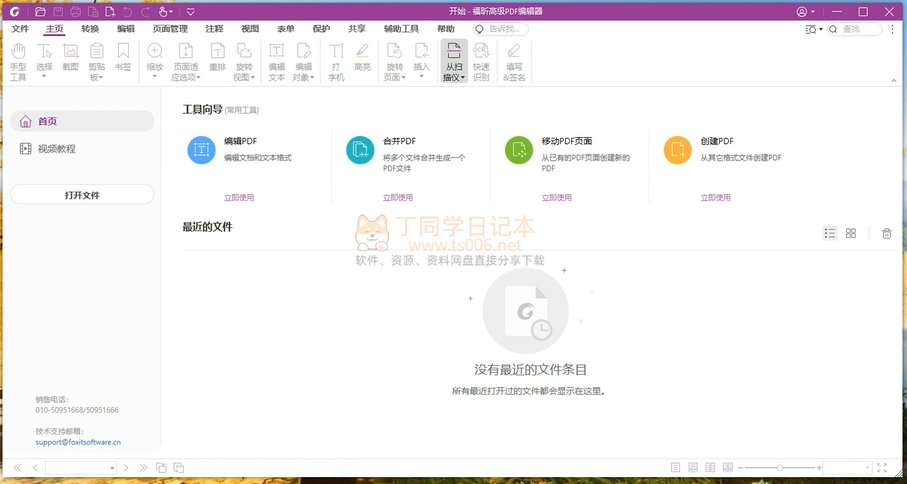Open the 页面管理 ribbon tab
Image resolution: width=907 pixels, height=484 pixels.
click(x=170, y=29)
